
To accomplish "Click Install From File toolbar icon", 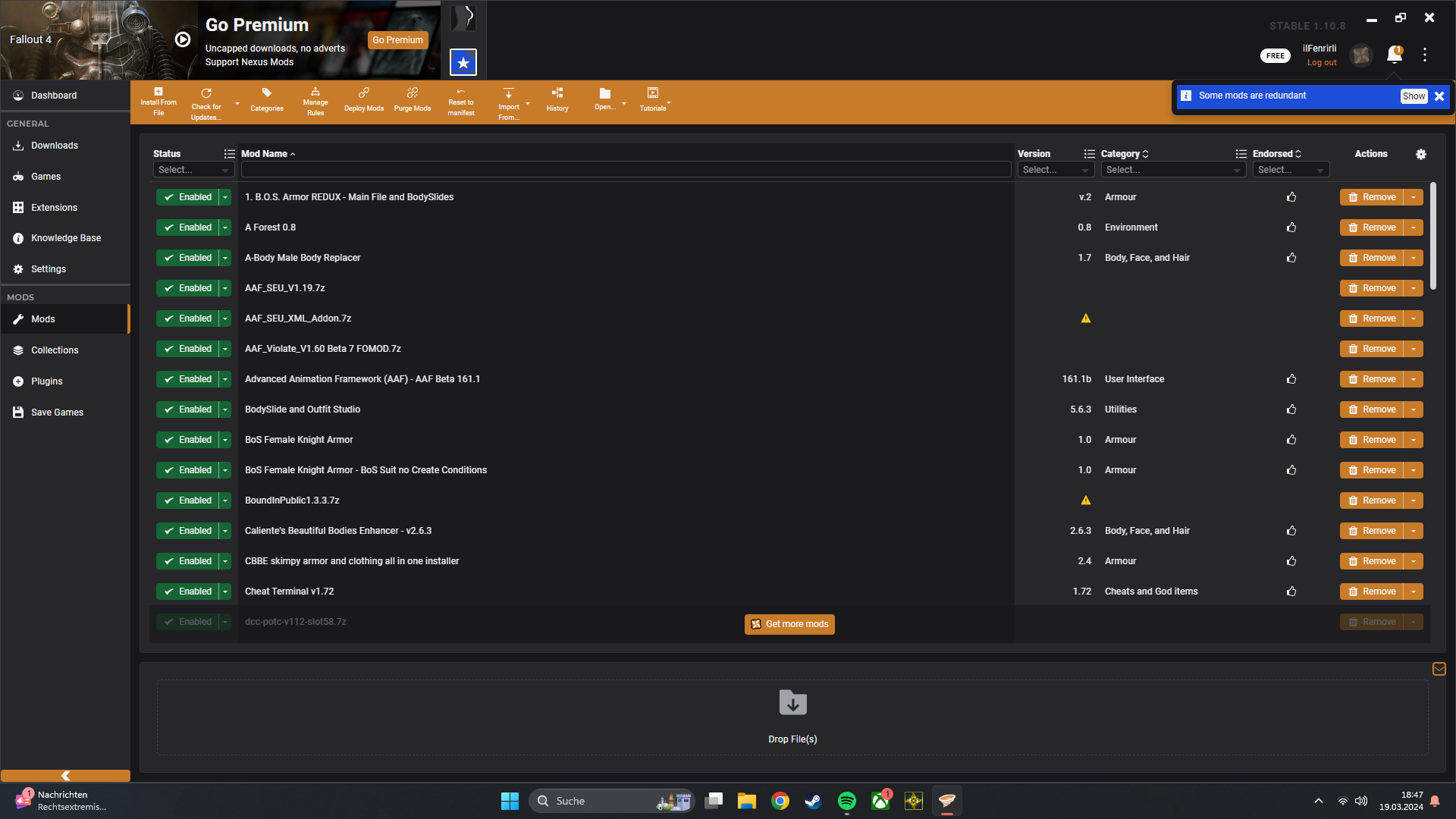I will coord(158,102).
